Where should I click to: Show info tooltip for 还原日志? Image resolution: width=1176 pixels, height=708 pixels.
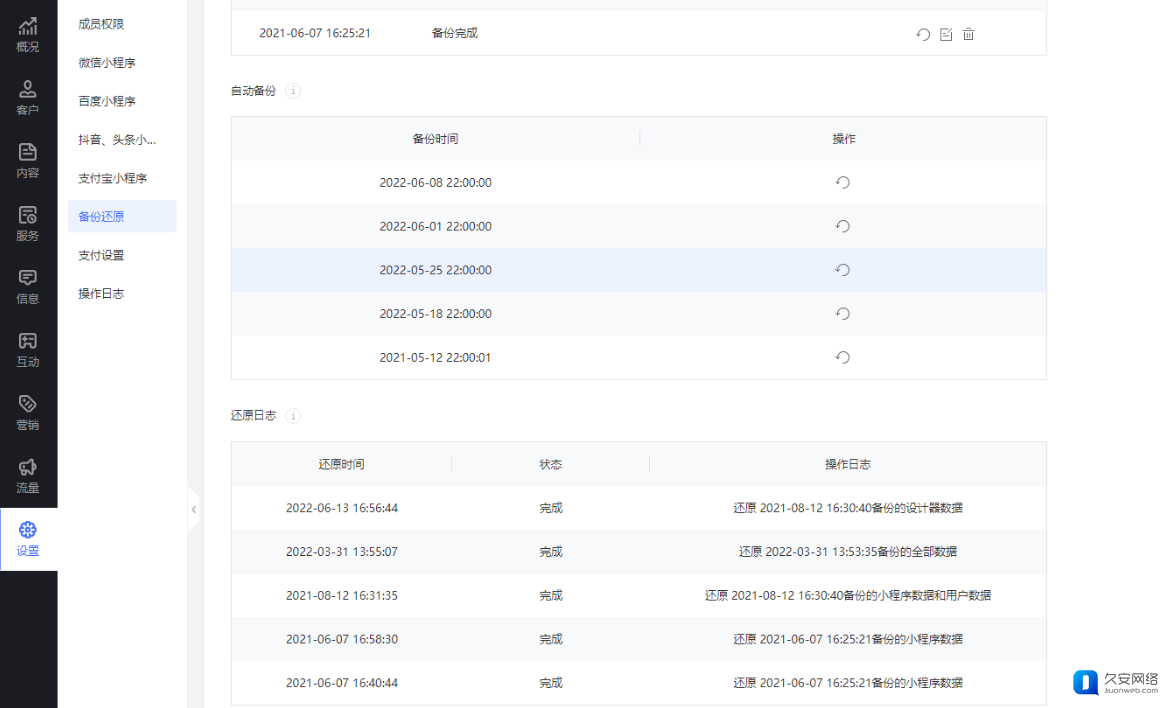coord(293,416)
